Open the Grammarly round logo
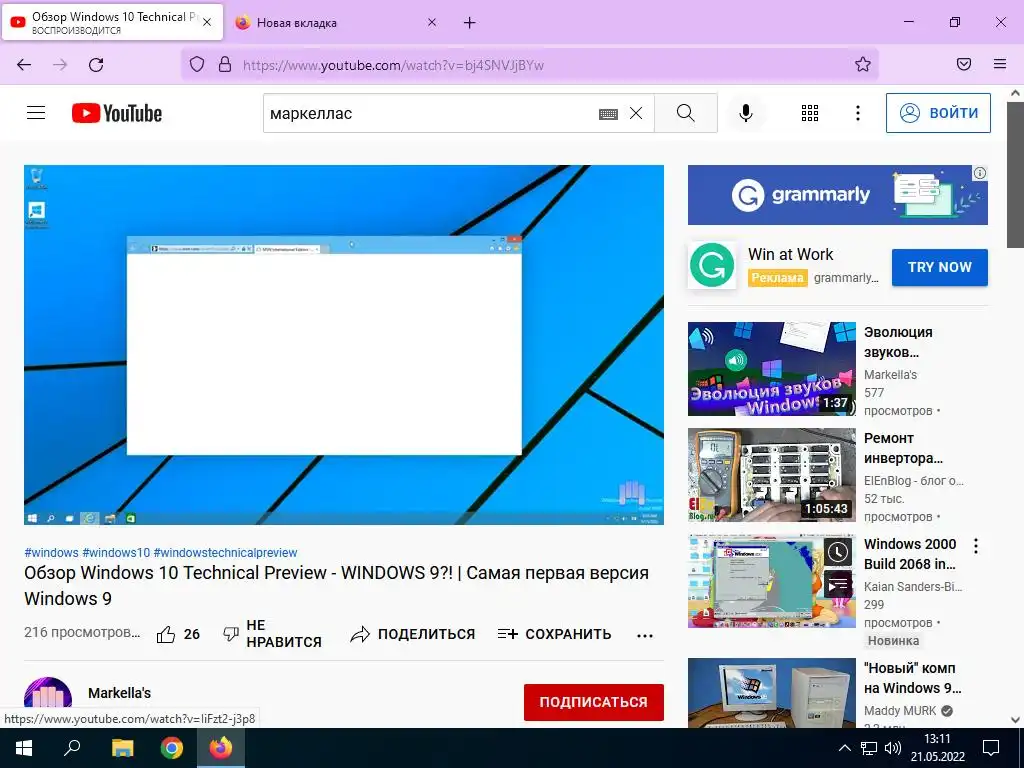This screenshot has width=1024, height=768. tap(712, 265)
